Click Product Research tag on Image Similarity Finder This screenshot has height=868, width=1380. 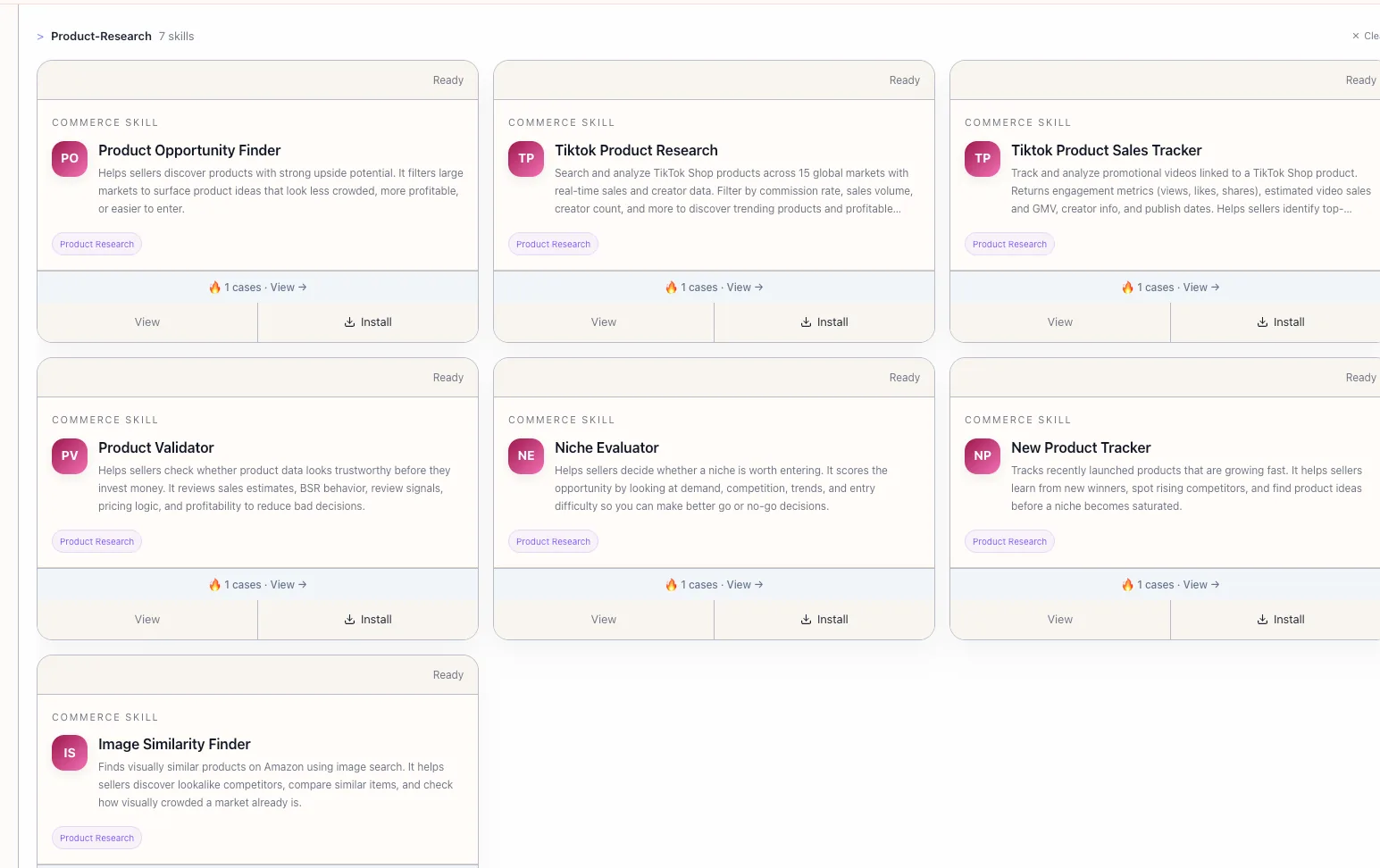point(96,839)
